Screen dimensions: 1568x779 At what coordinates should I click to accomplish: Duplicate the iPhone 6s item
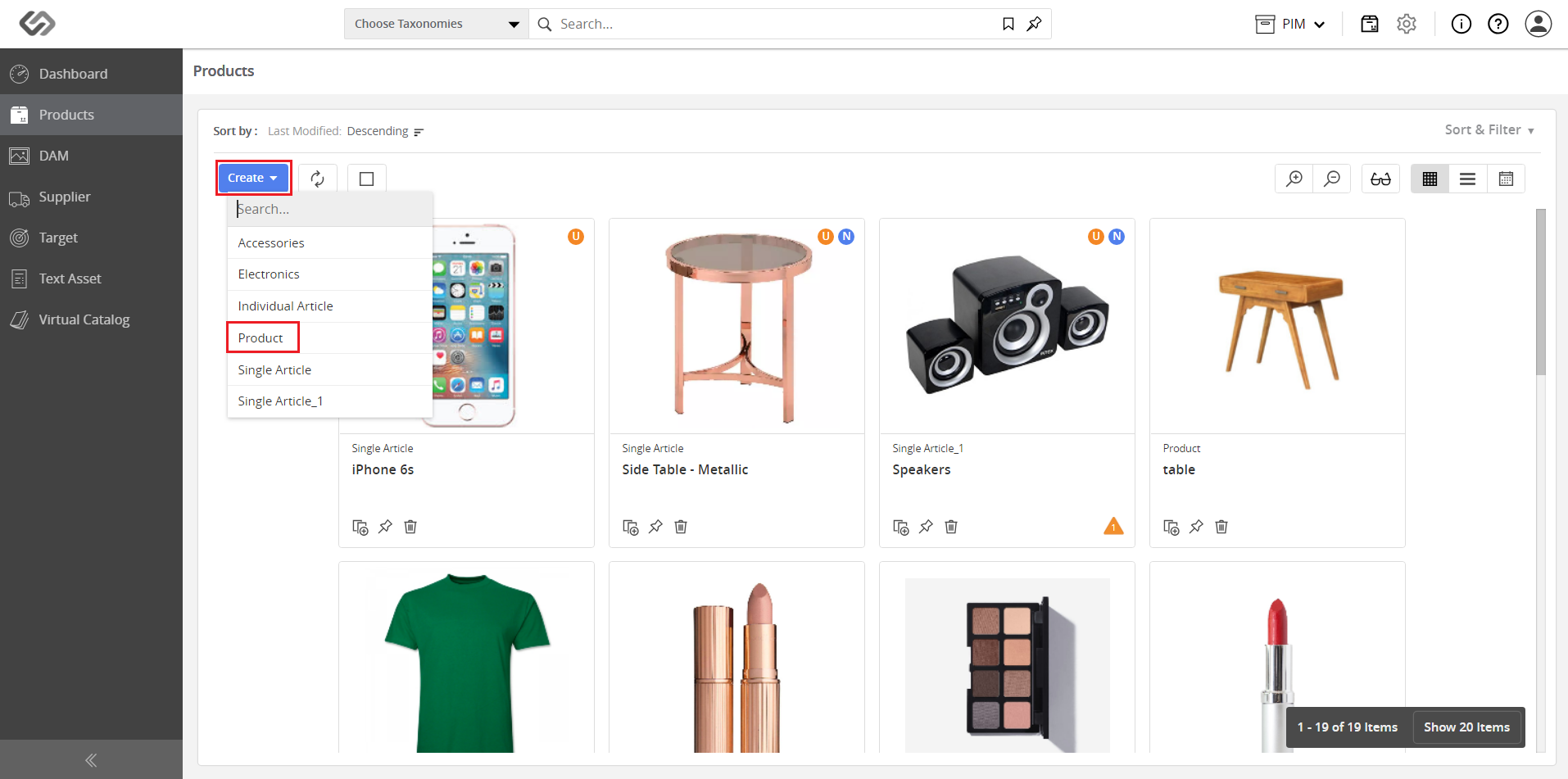[360, 527]
